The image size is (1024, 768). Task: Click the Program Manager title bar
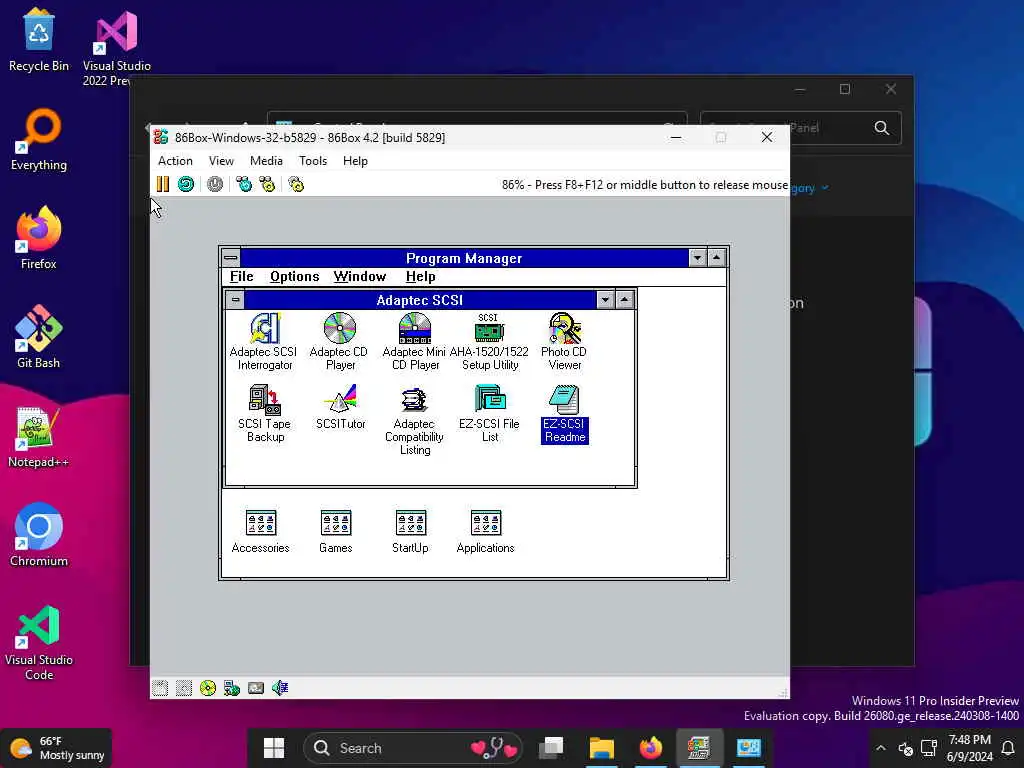[x=464, y=257]
